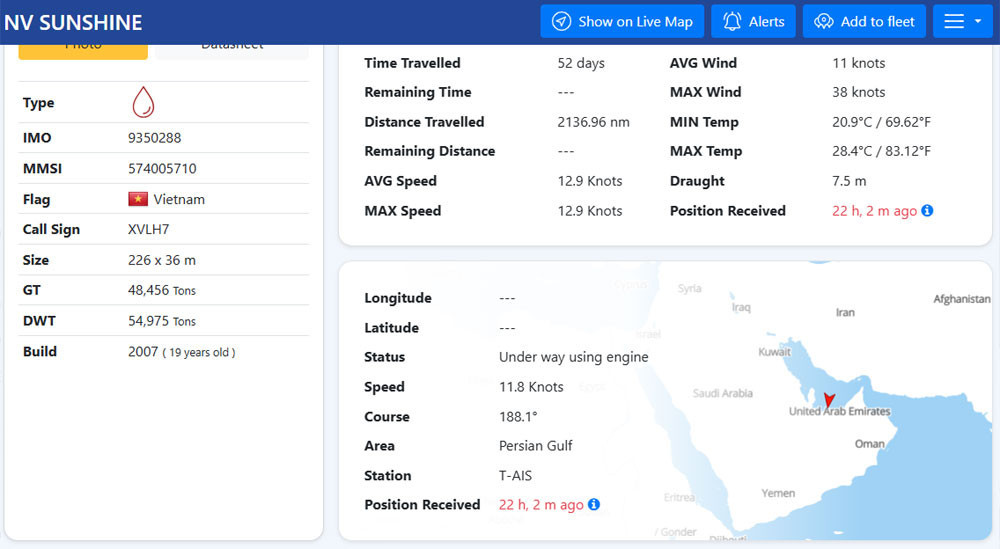This screenshot has width=1000, height=549.
Task: Click the Vietnam flag icon
Action: (138, 199)
